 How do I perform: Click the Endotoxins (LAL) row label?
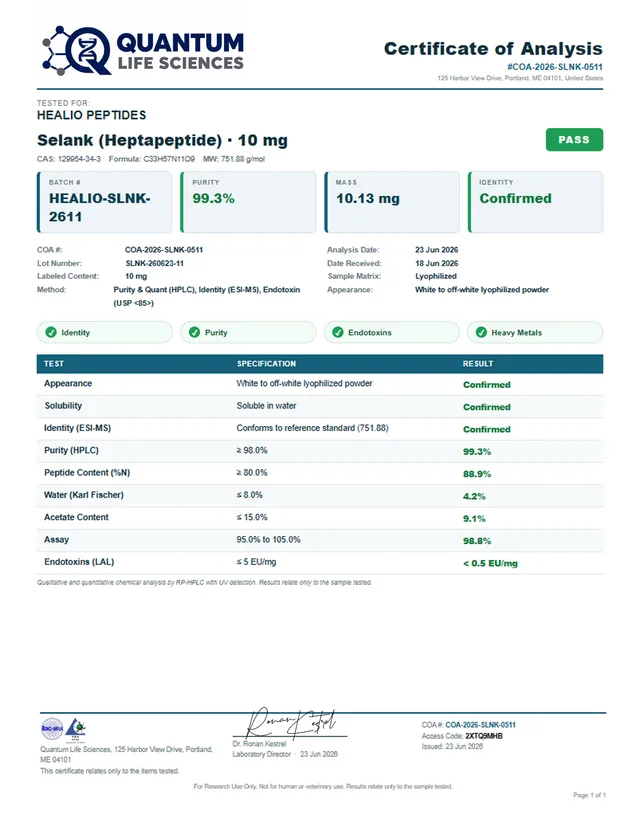coord(79,562)
